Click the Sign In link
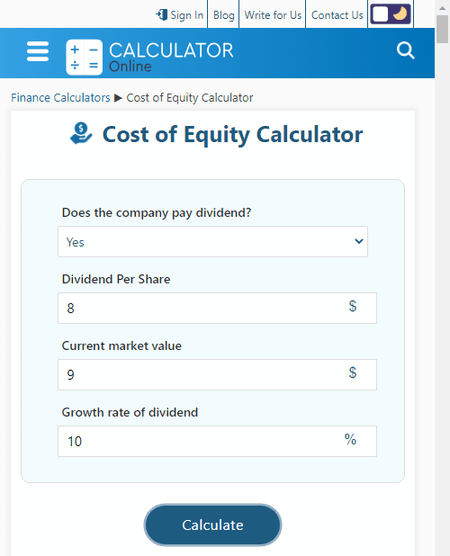The image size is (450, 556). click(187, 15)
